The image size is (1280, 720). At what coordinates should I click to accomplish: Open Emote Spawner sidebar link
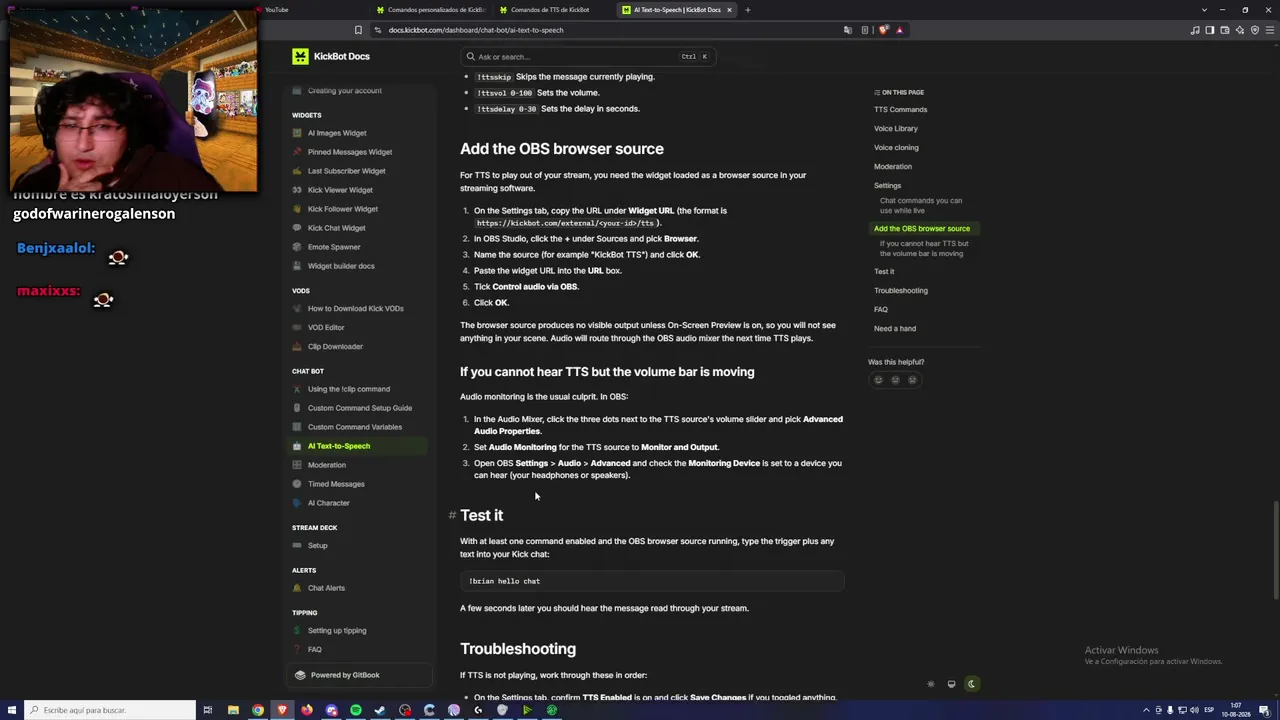pyautogui.click(x=334, y=247)
